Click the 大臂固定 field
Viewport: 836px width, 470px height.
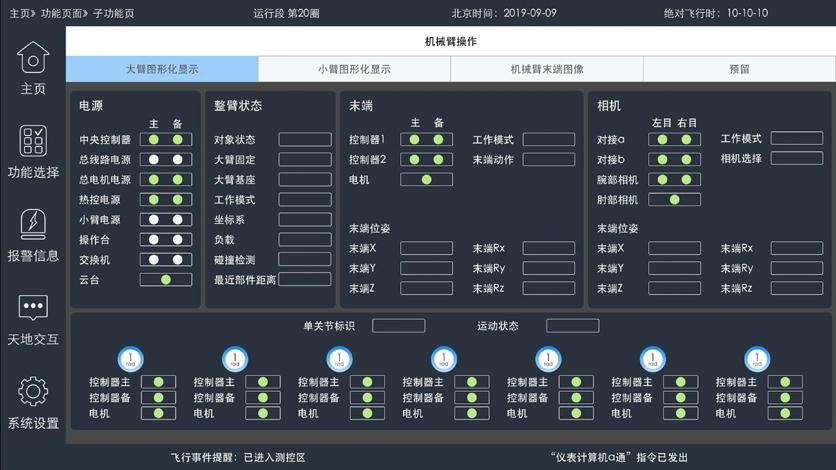pos(305,159)
